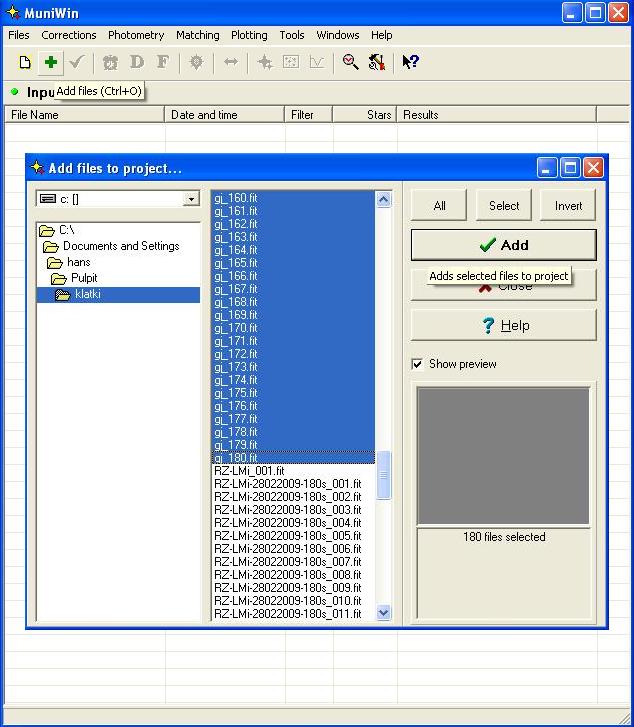The image size is (634, 727).
Task: Select file RZ-LMi_001.fit in the list
Action: (x=249, y=471)
